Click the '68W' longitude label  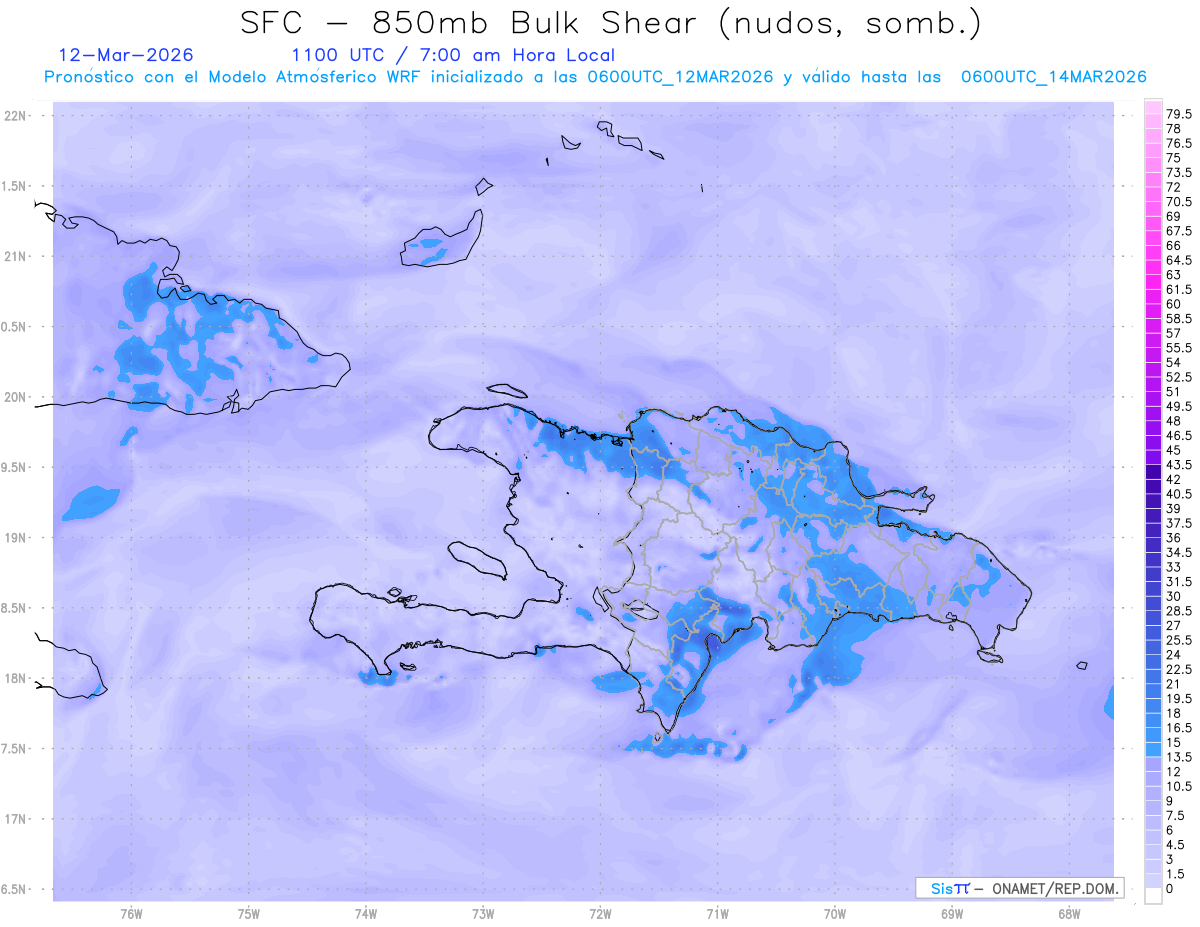click(1069, 914)
